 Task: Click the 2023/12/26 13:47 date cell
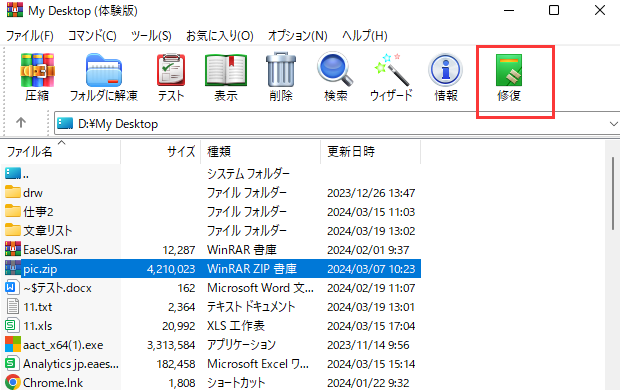[371, 193]
